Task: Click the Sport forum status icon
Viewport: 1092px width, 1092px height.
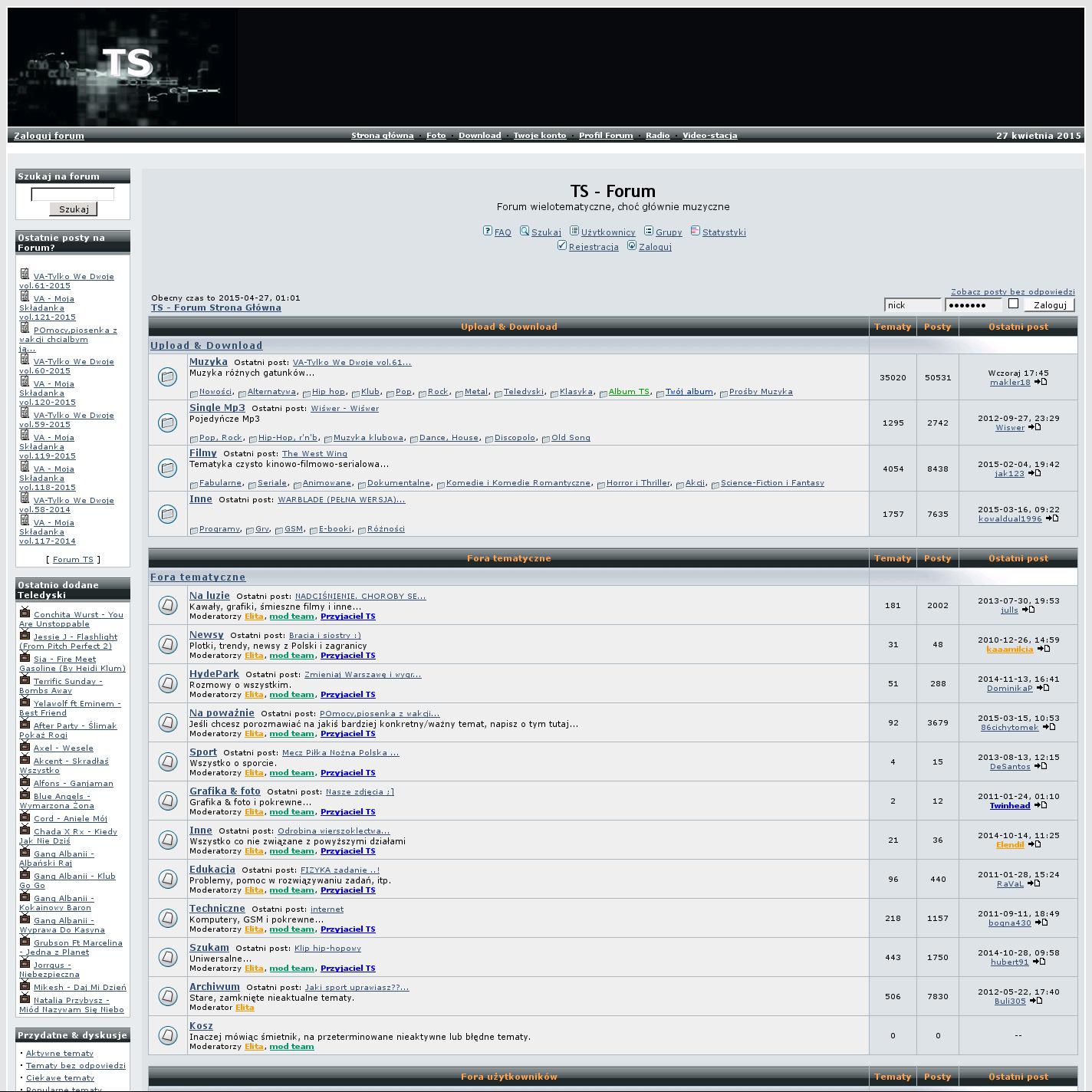Action: 167,761
